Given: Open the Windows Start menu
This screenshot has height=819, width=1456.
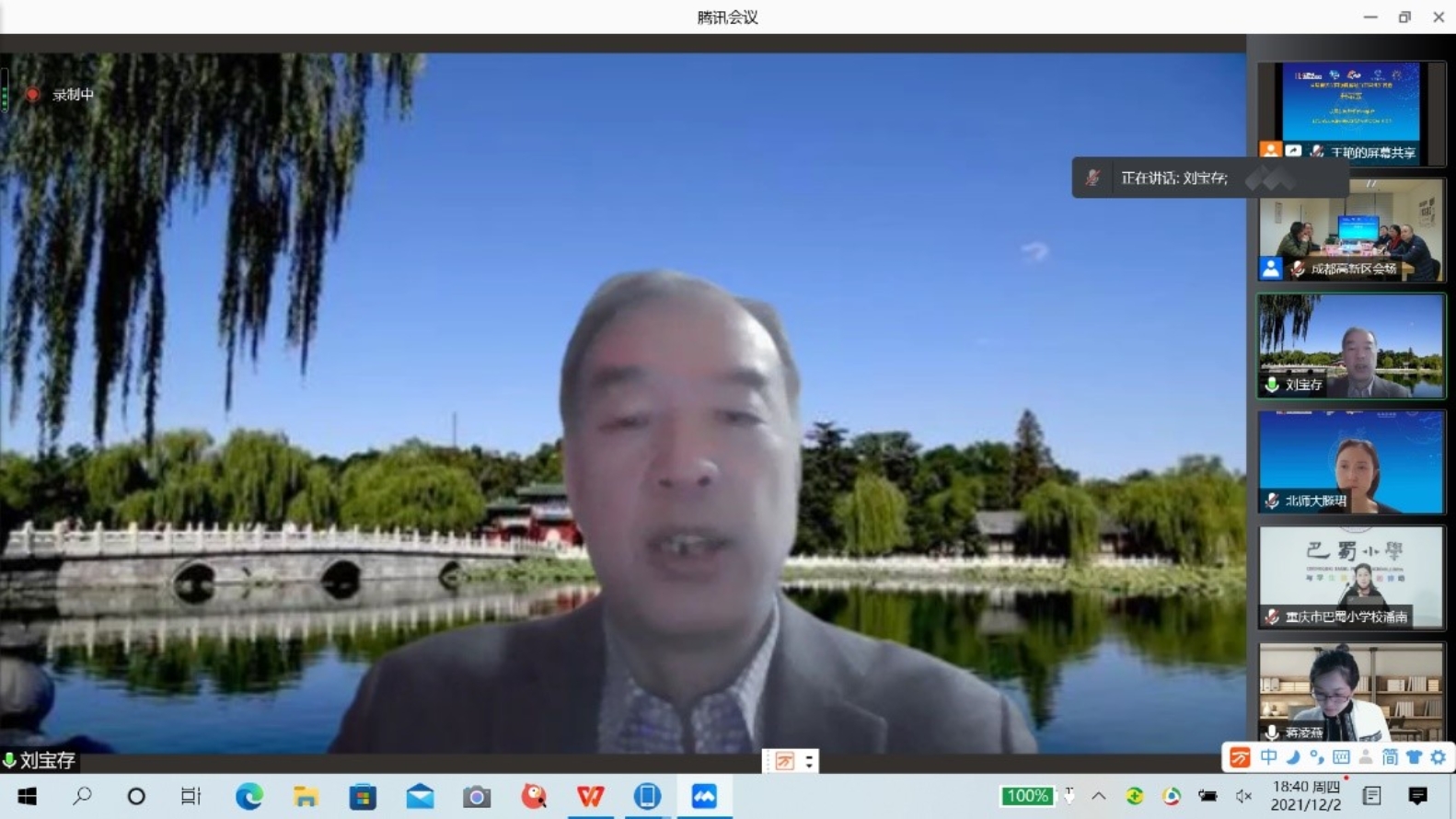Looking at the screenshot, I should point(27,796).
